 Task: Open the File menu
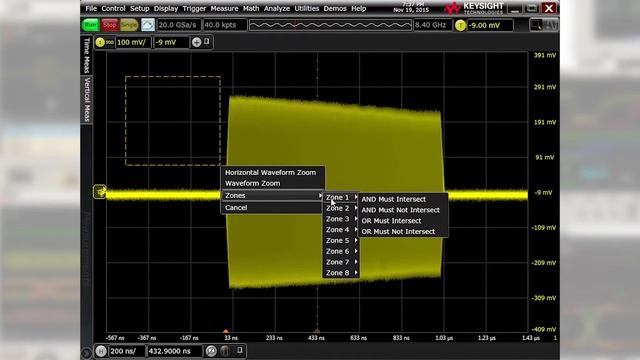[91, 9]
